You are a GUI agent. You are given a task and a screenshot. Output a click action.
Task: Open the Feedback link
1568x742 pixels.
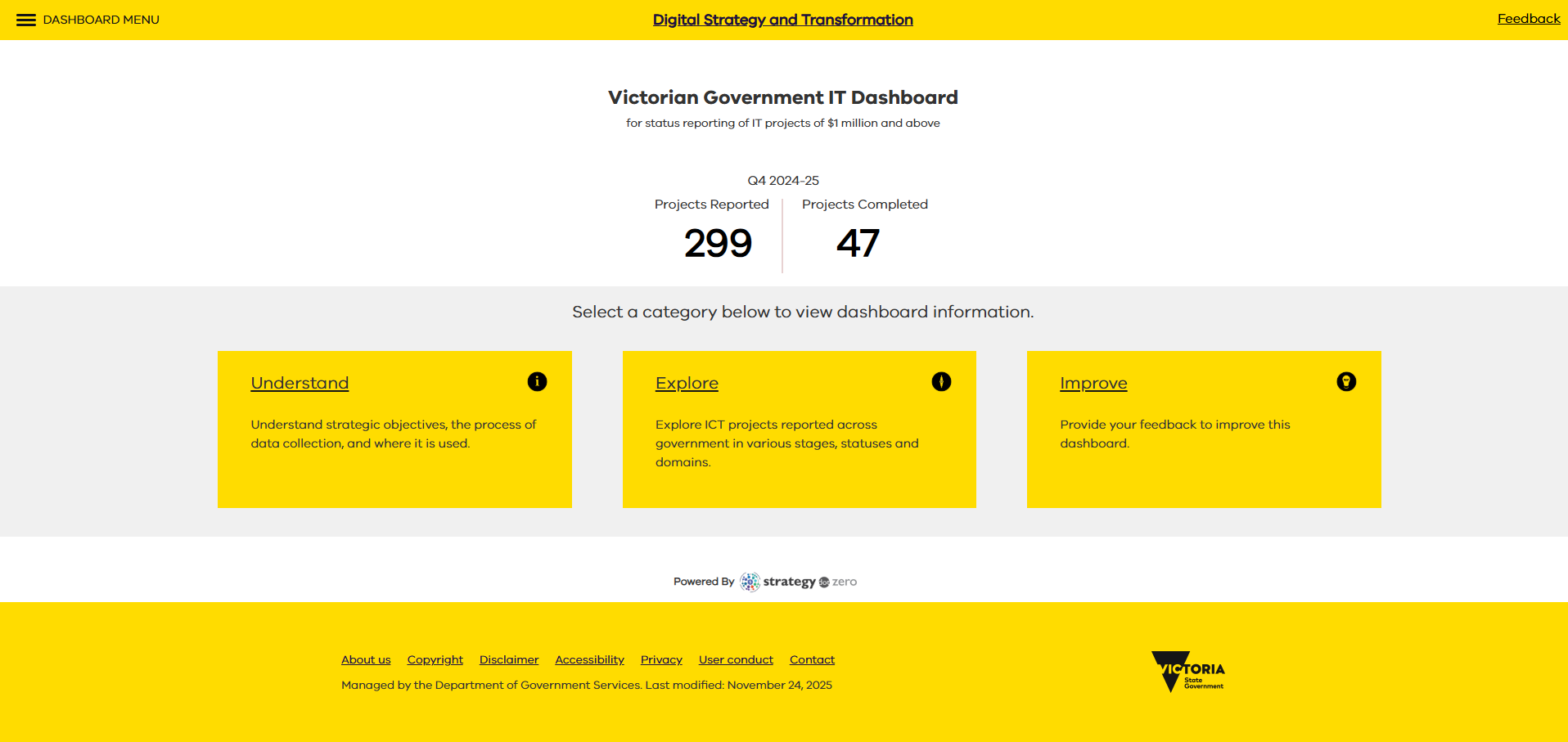coord(1528,18)
